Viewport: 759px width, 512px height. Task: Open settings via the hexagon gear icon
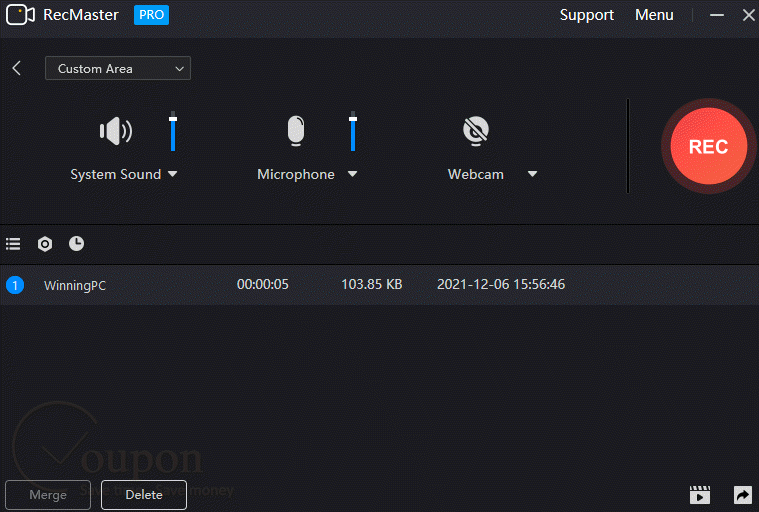click(x=45, y=244)
